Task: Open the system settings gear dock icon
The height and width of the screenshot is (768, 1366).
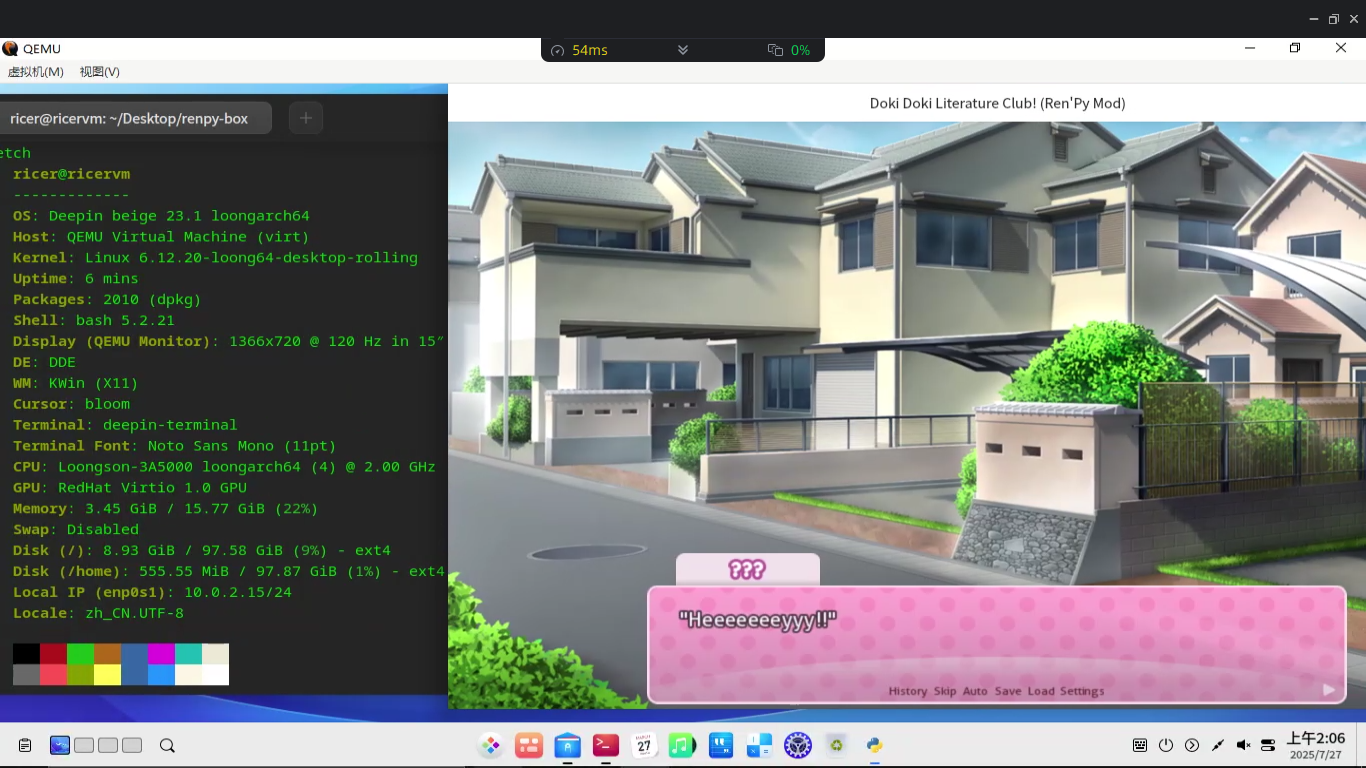Action: pos(797,745)
